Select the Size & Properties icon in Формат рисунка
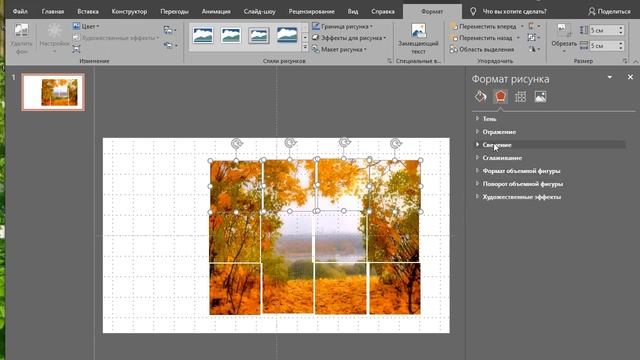This screenshot has height=360, width=640. [x=520, y=97]
